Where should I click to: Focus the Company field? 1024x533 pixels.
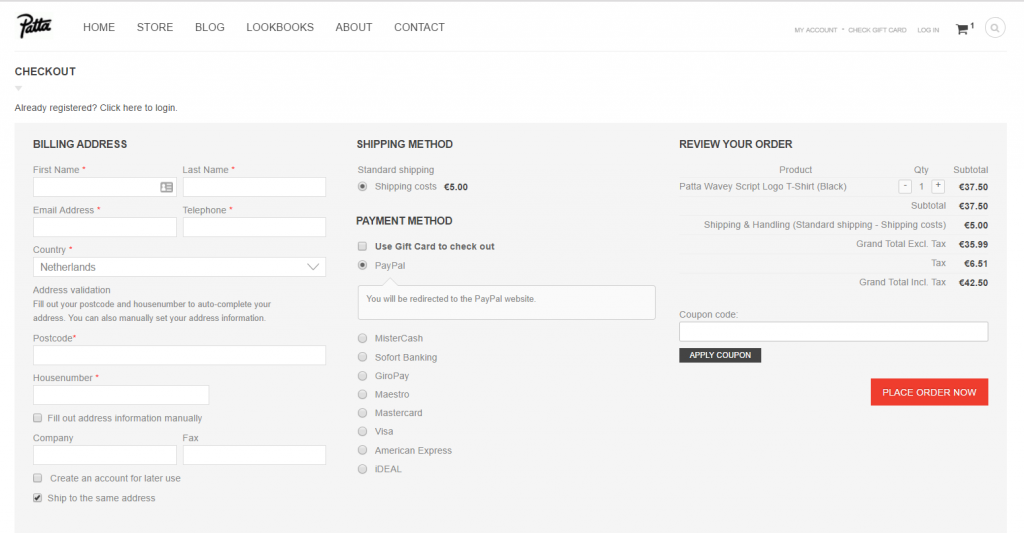pos(104,455)
